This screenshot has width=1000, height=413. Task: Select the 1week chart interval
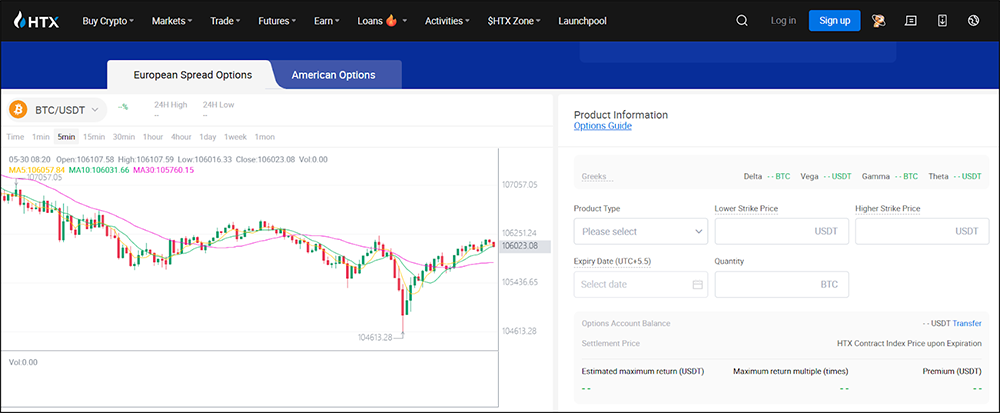pyautogui.click(x=235, y=136)
